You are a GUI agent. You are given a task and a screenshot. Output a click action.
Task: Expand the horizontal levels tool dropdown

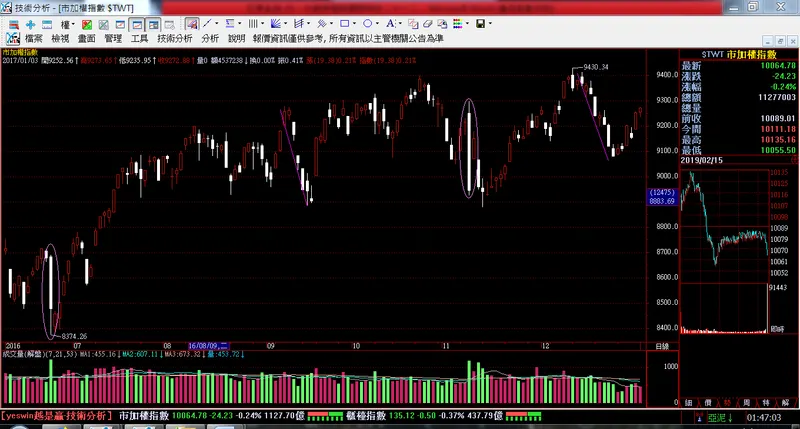click(239, 23)
